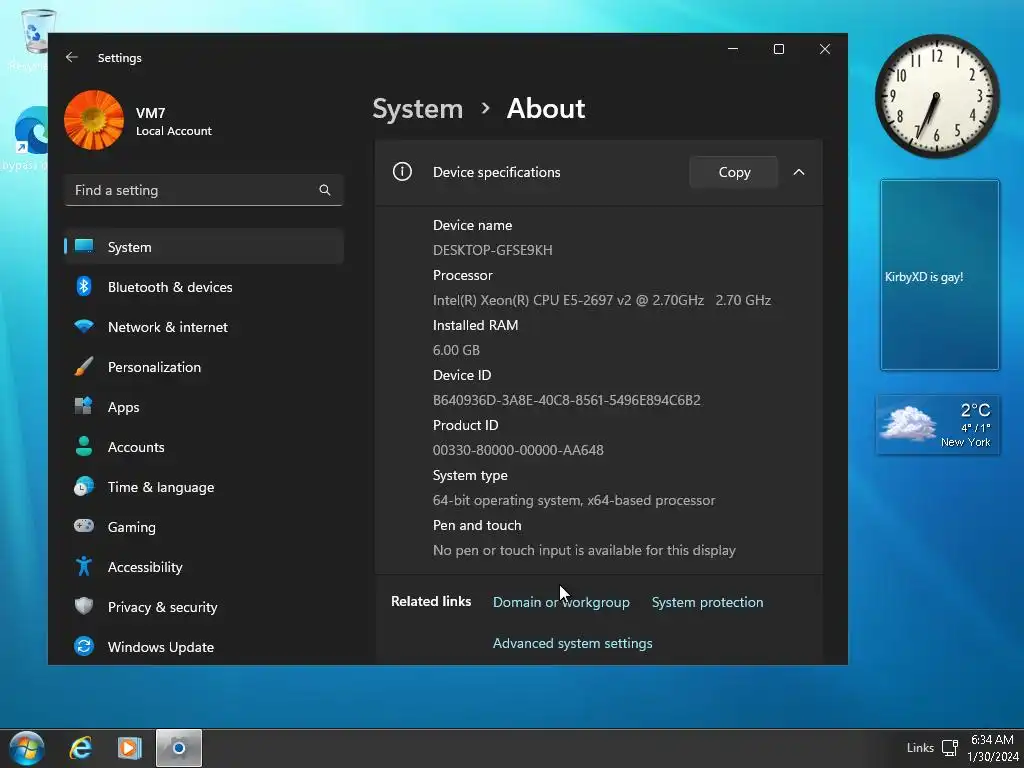Open the Start menu orb
Viewport: 1024px width, 768px height.
(27, 748)
